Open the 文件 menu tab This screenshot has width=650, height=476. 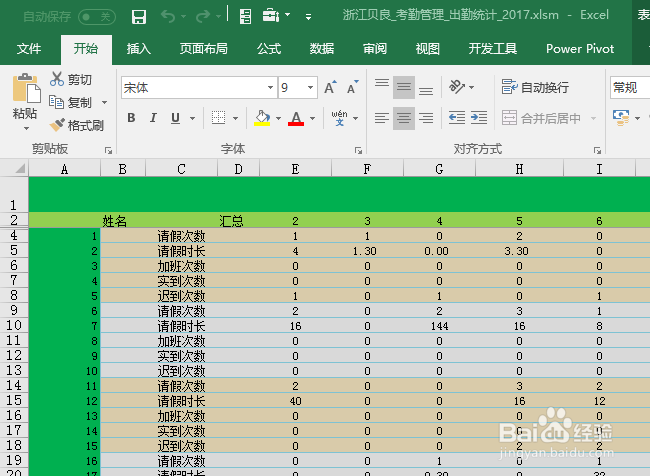pyautogui.click(x=29, y=49)
